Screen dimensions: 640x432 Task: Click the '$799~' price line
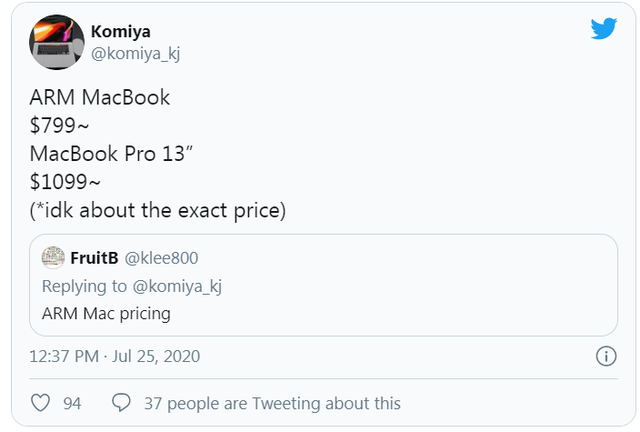[60, 127]
